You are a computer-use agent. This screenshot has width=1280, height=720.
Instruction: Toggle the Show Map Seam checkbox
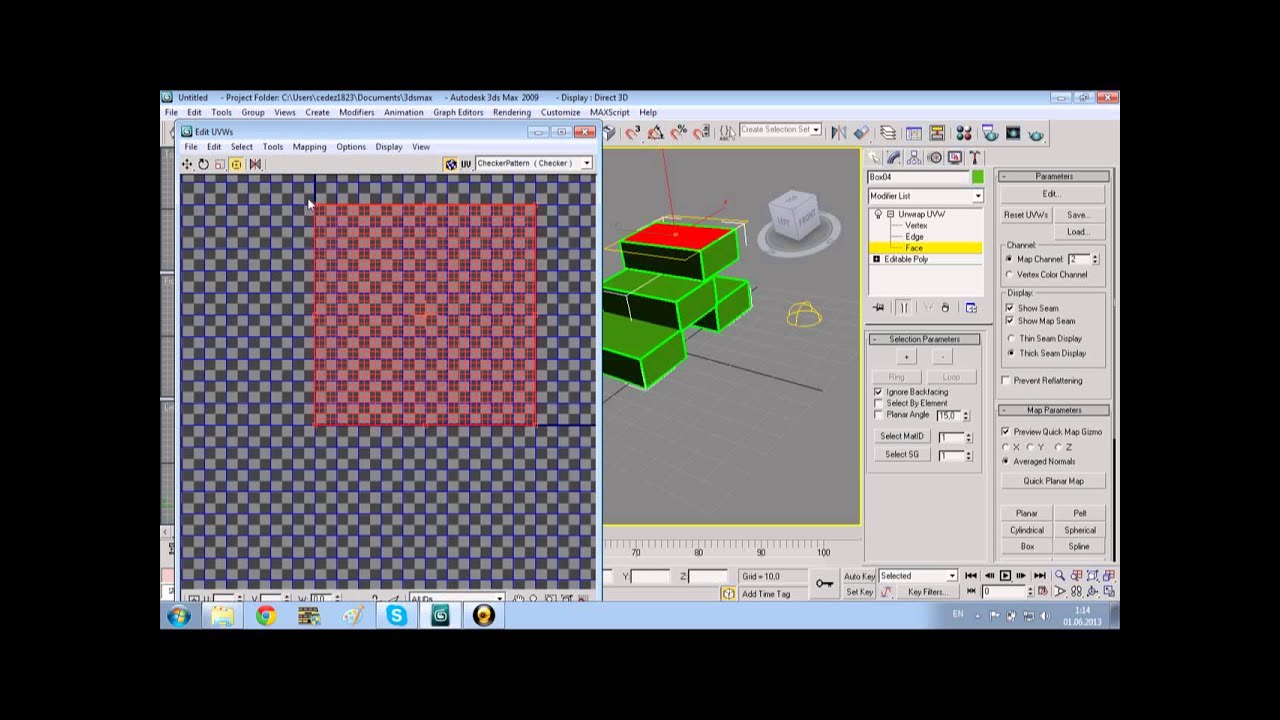[1009, 321]
